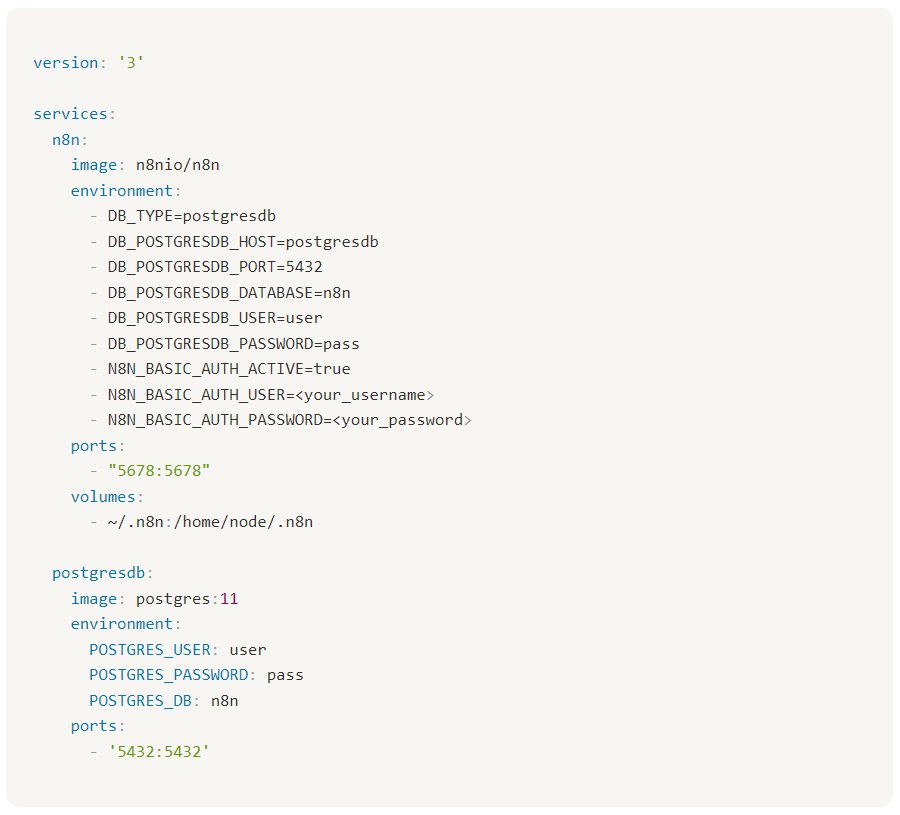Viewport: 900px width, 815px height.
Task: Click the "DB_POSTGRESDB_PASSWORD=pass" entry
Action: [234, 344]
